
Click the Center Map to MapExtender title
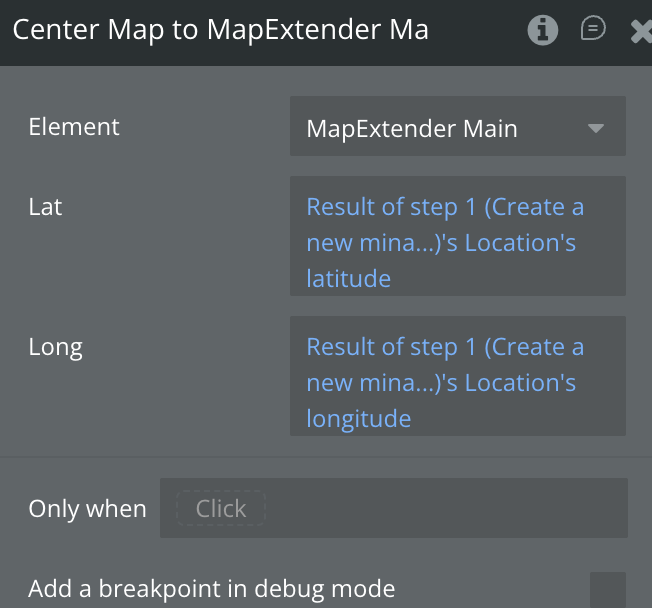coord(221,30)
